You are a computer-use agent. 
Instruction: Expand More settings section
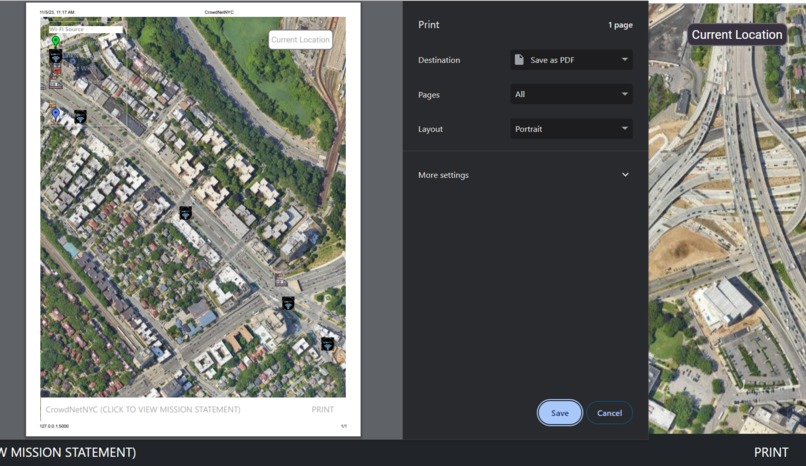524,175
